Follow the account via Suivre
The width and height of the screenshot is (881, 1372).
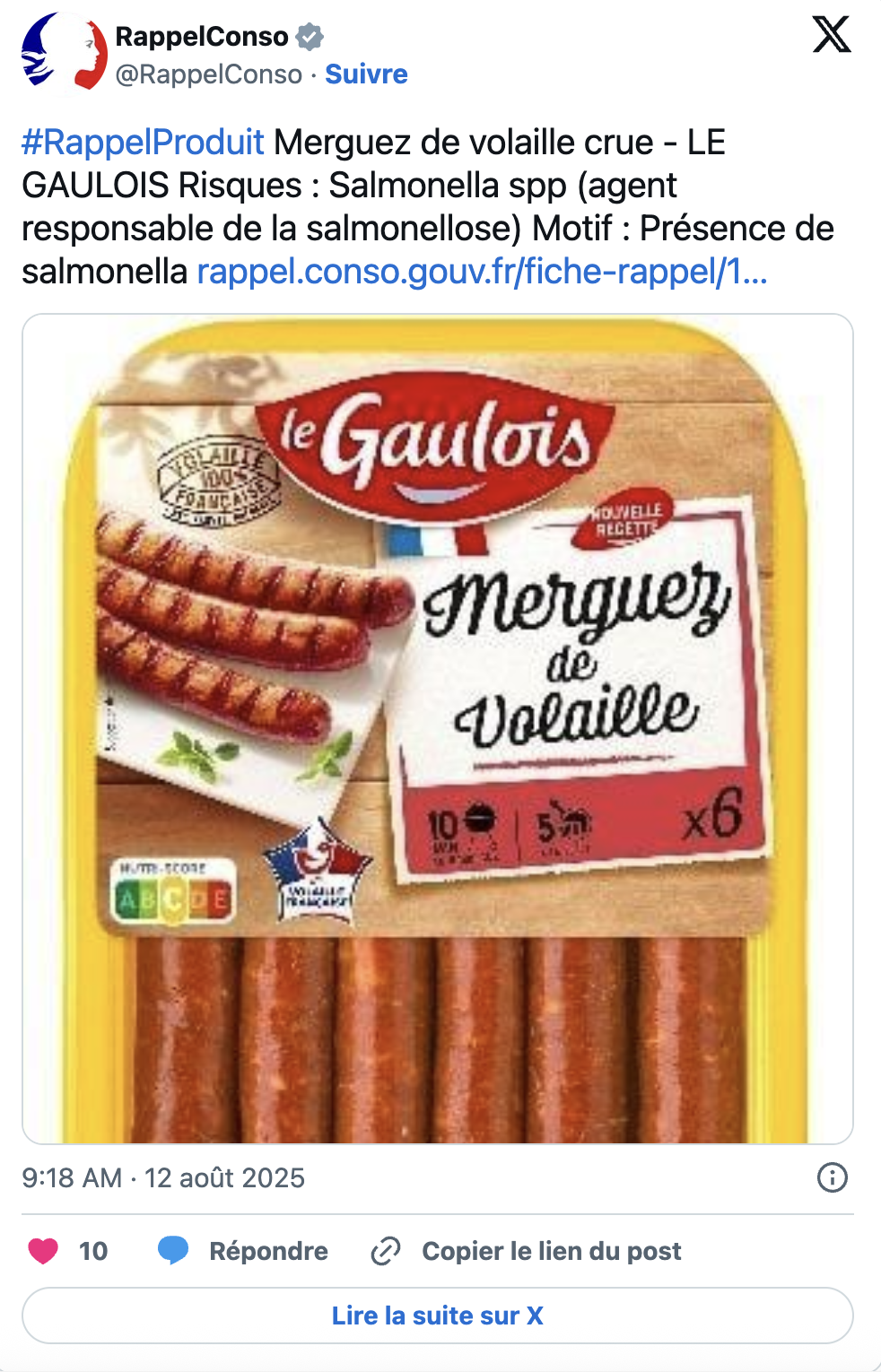pos(366,74)
